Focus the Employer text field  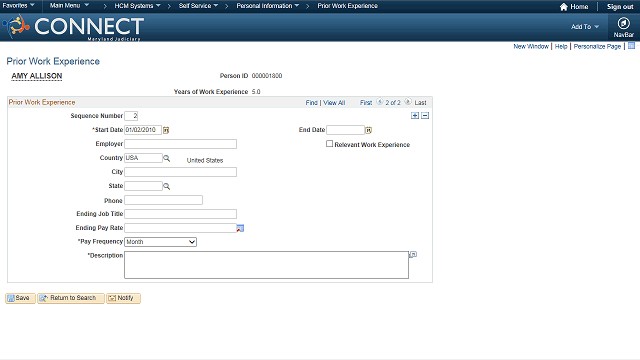[x=180, y=144]
